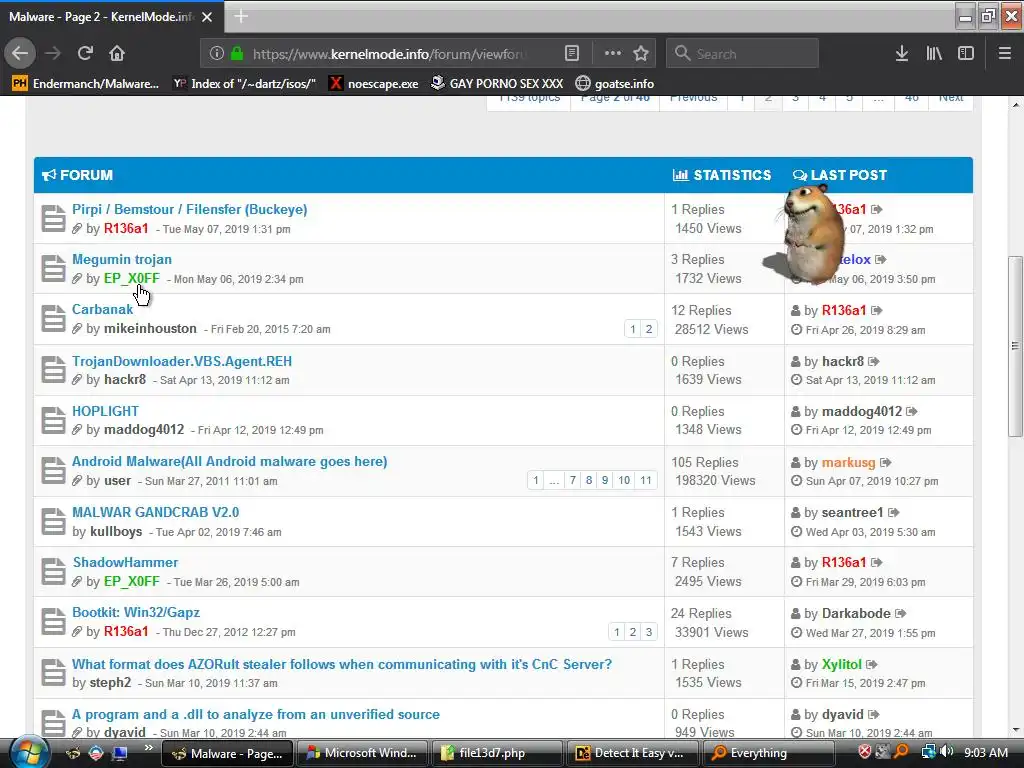Click the address bar URL field
Image resolution: width=1024 pixels, height=768 pixels.
pyautogui.click(x=389, y=54)
